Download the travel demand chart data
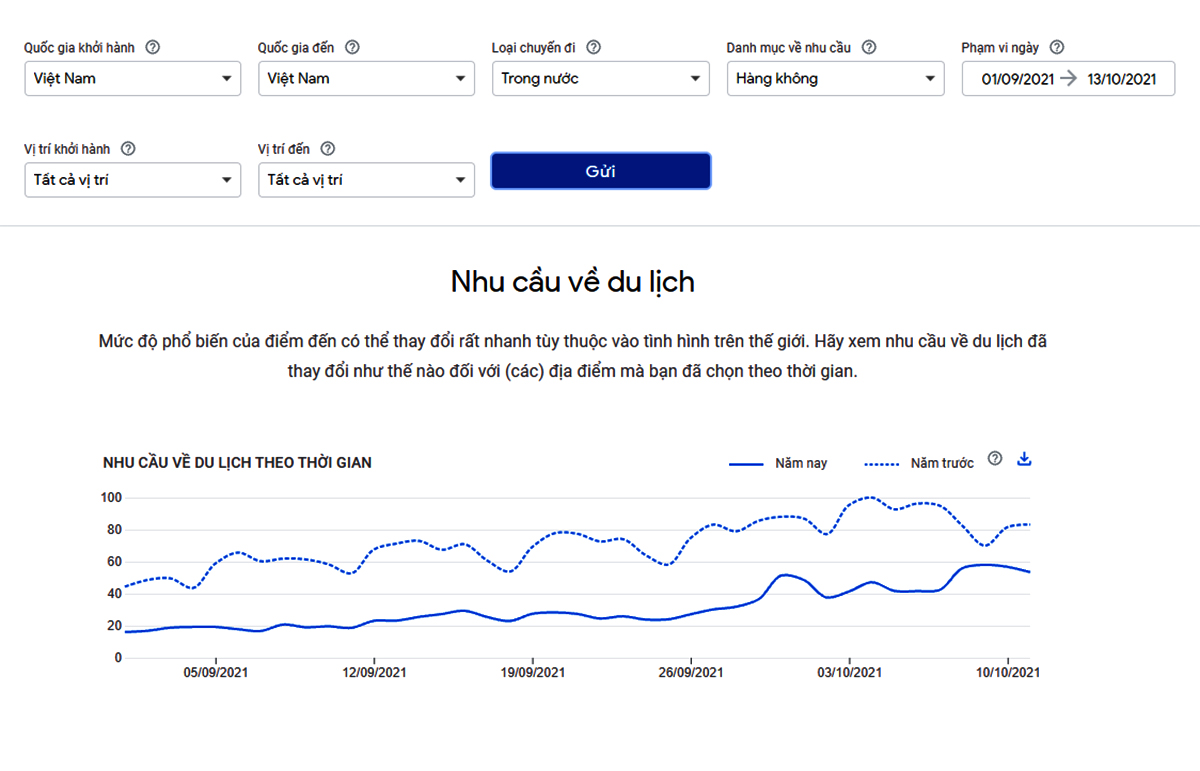Viewport: 1200px width, 771px height. (x=1023, y=459)
